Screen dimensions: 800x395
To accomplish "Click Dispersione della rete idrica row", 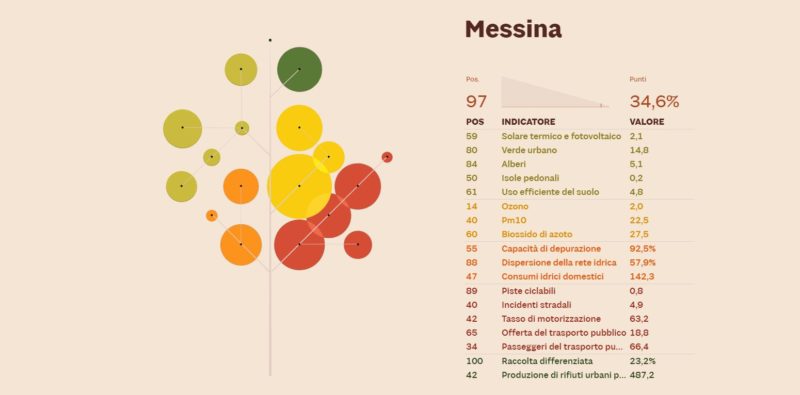I will [x=580, y=262].
